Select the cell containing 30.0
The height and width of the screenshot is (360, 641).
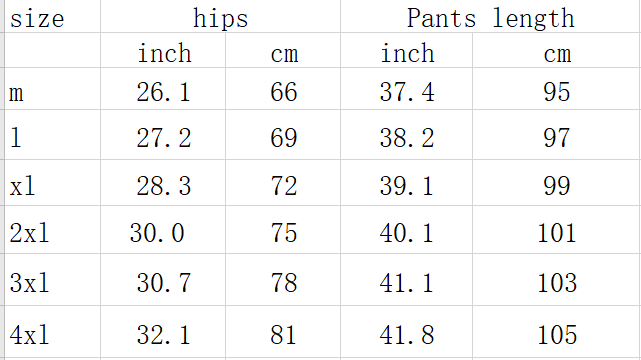[x=163, y=230]
